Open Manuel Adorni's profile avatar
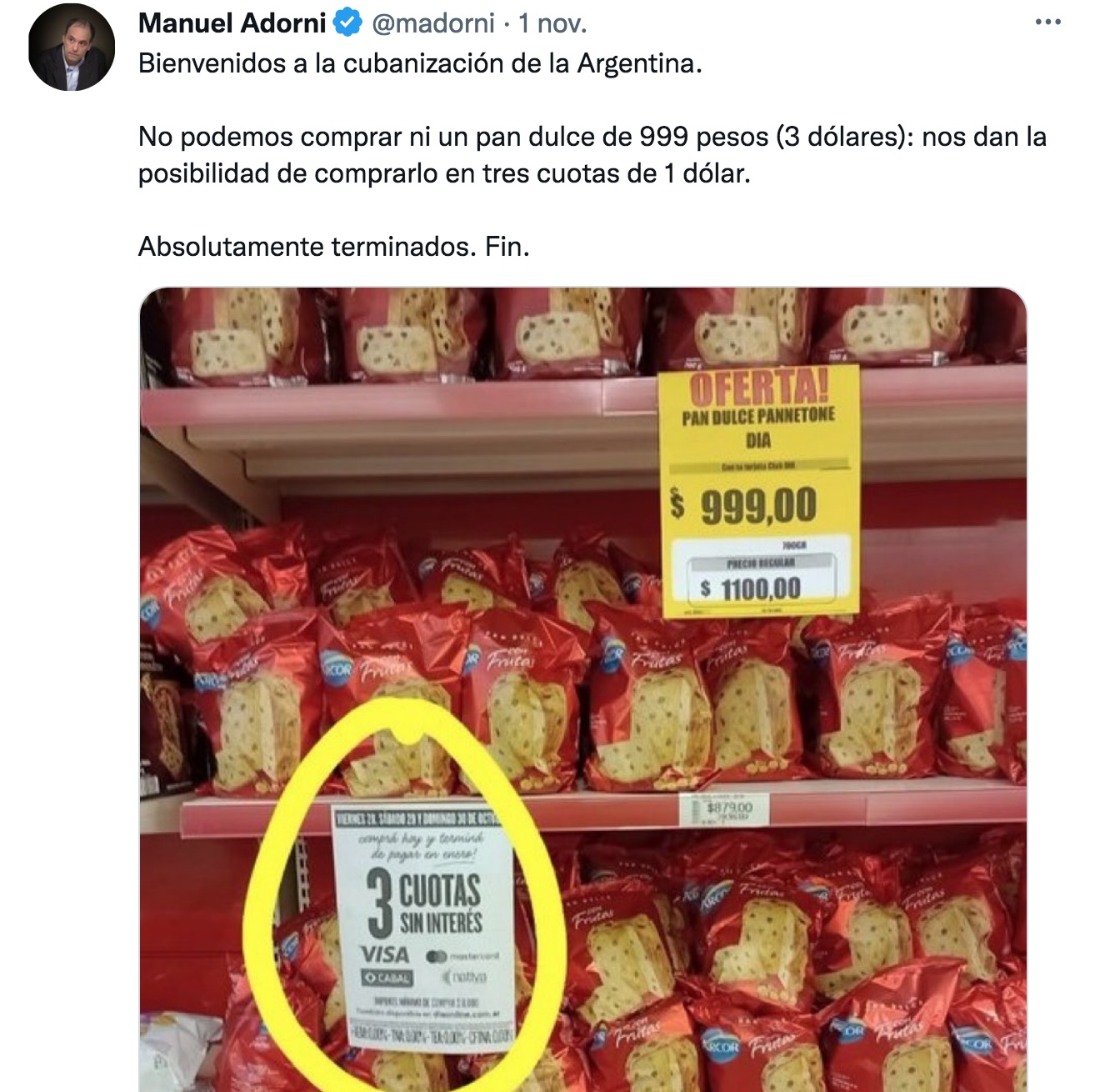 pyautogui.click(x=72, y=48)
